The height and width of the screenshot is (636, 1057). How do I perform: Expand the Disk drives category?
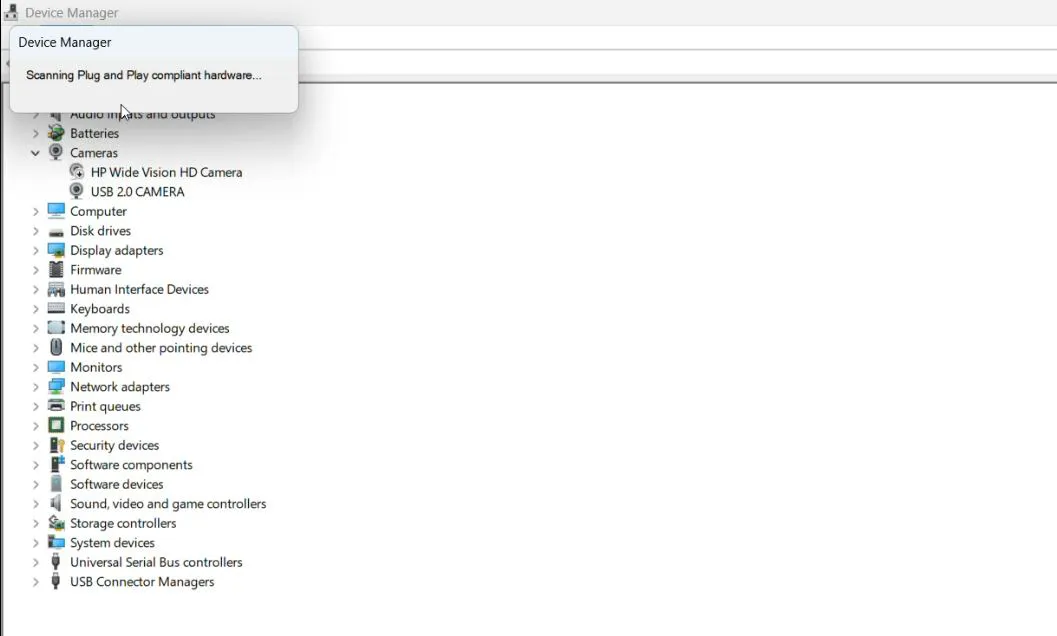click(x=35, y=231)
